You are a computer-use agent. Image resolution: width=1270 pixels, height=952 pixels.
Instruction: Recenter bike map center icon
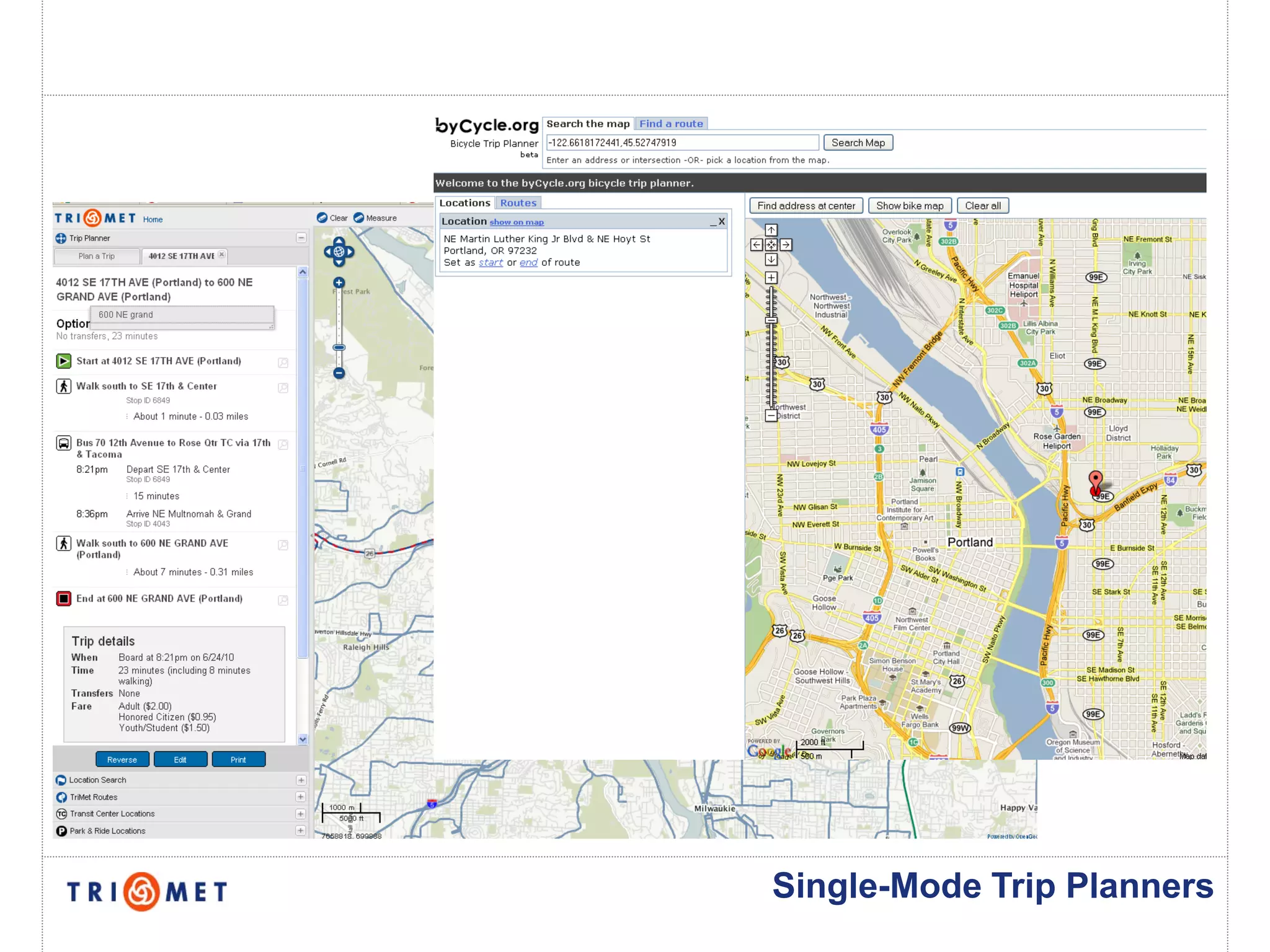(771, 245)
